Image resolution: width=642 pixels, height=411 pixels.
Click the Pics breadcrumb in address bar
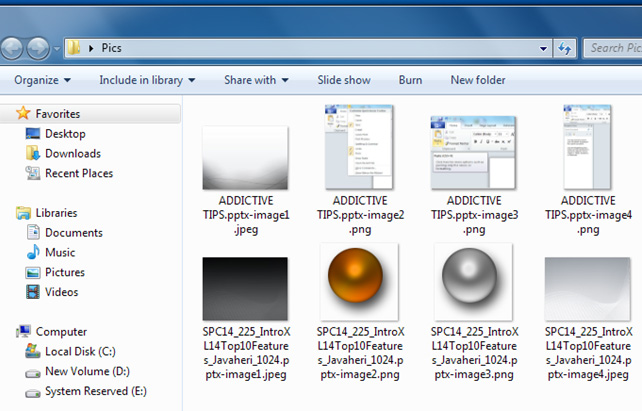[111, 48]
